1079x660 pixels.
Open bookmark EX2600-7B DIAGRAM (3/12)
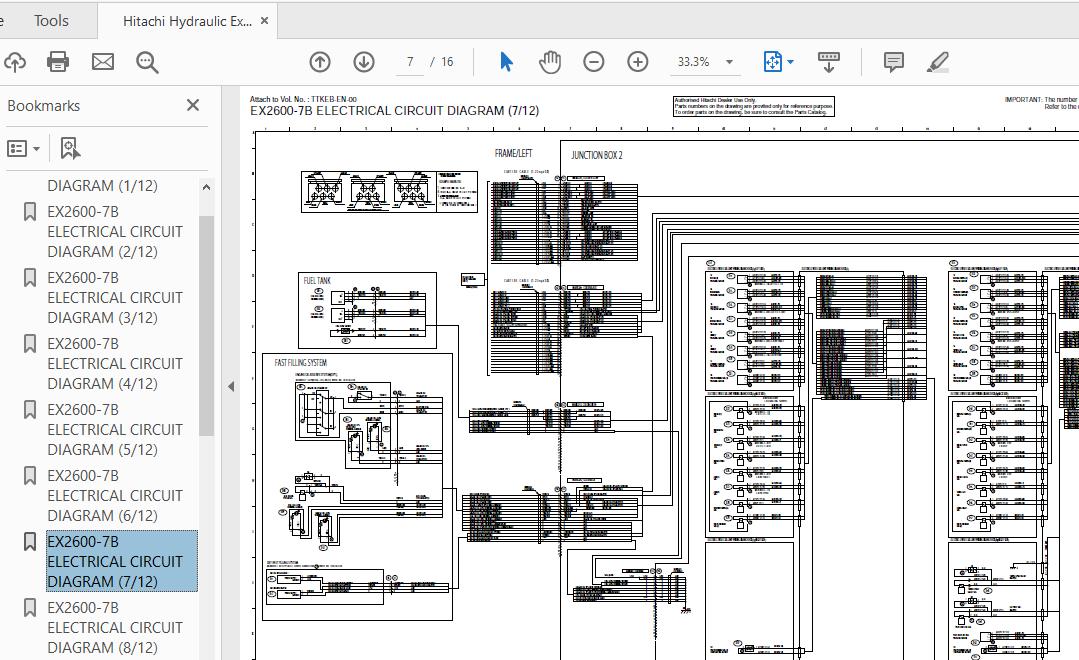pos(115,297)
